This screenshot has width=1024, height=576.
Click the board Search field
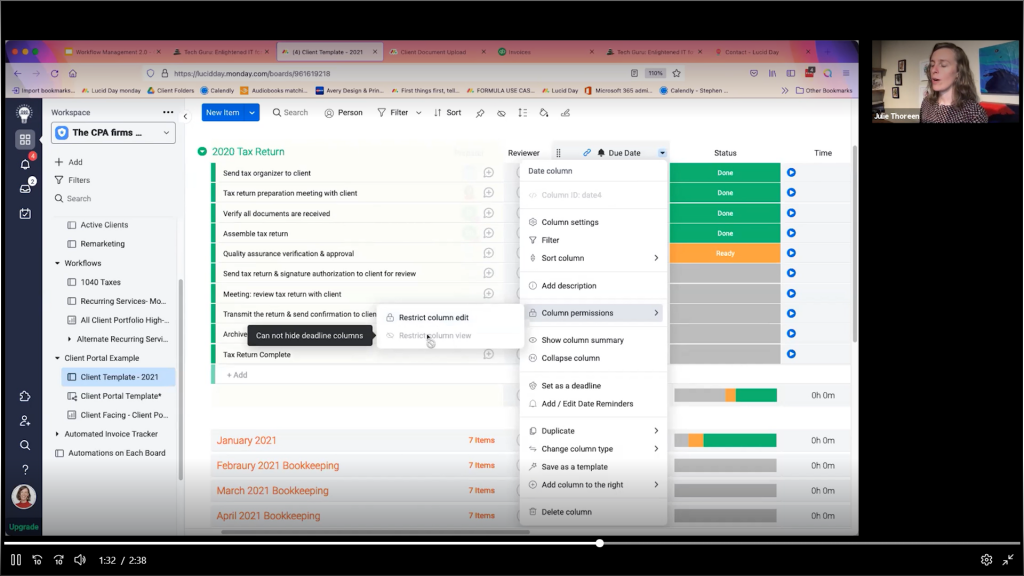[x=290, y=113]
